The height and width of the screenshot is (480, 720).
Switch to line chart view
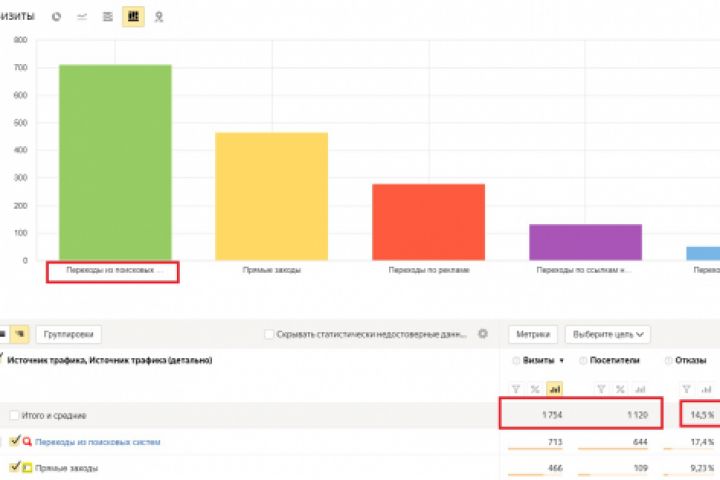click(x=82, y=17)
